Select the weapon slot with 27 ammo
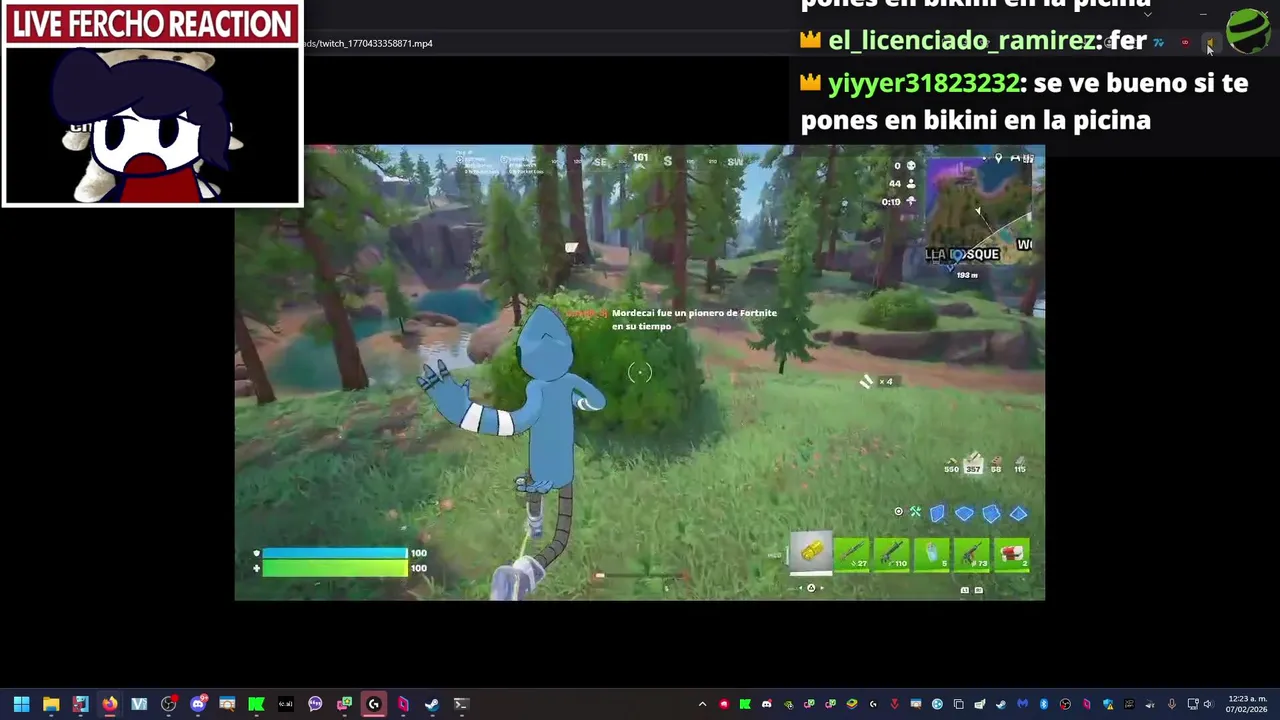Viewport: 1280px width, 720px height. point(852,554)
